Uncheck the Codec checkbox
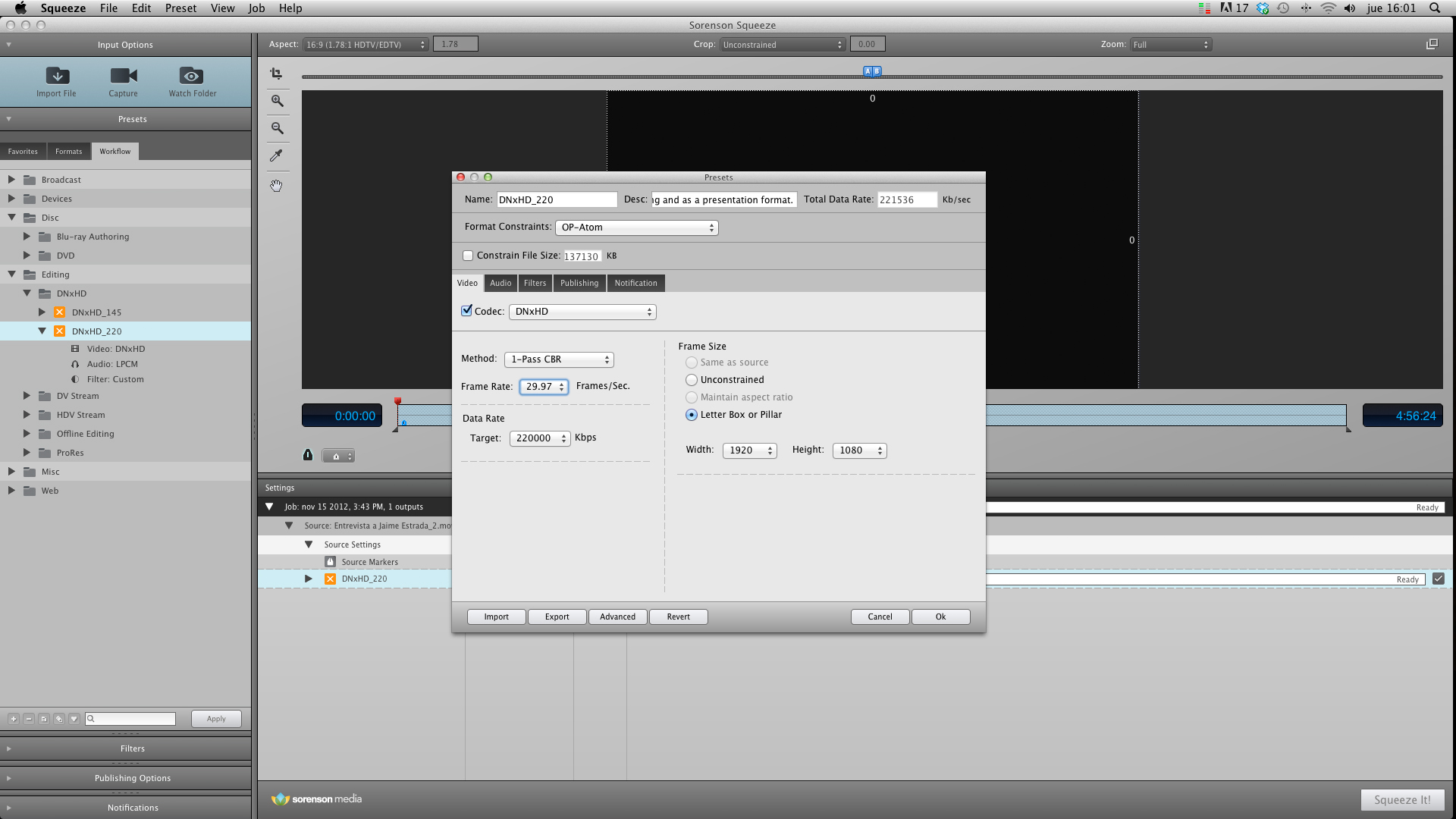 click(x=466, y=311)
